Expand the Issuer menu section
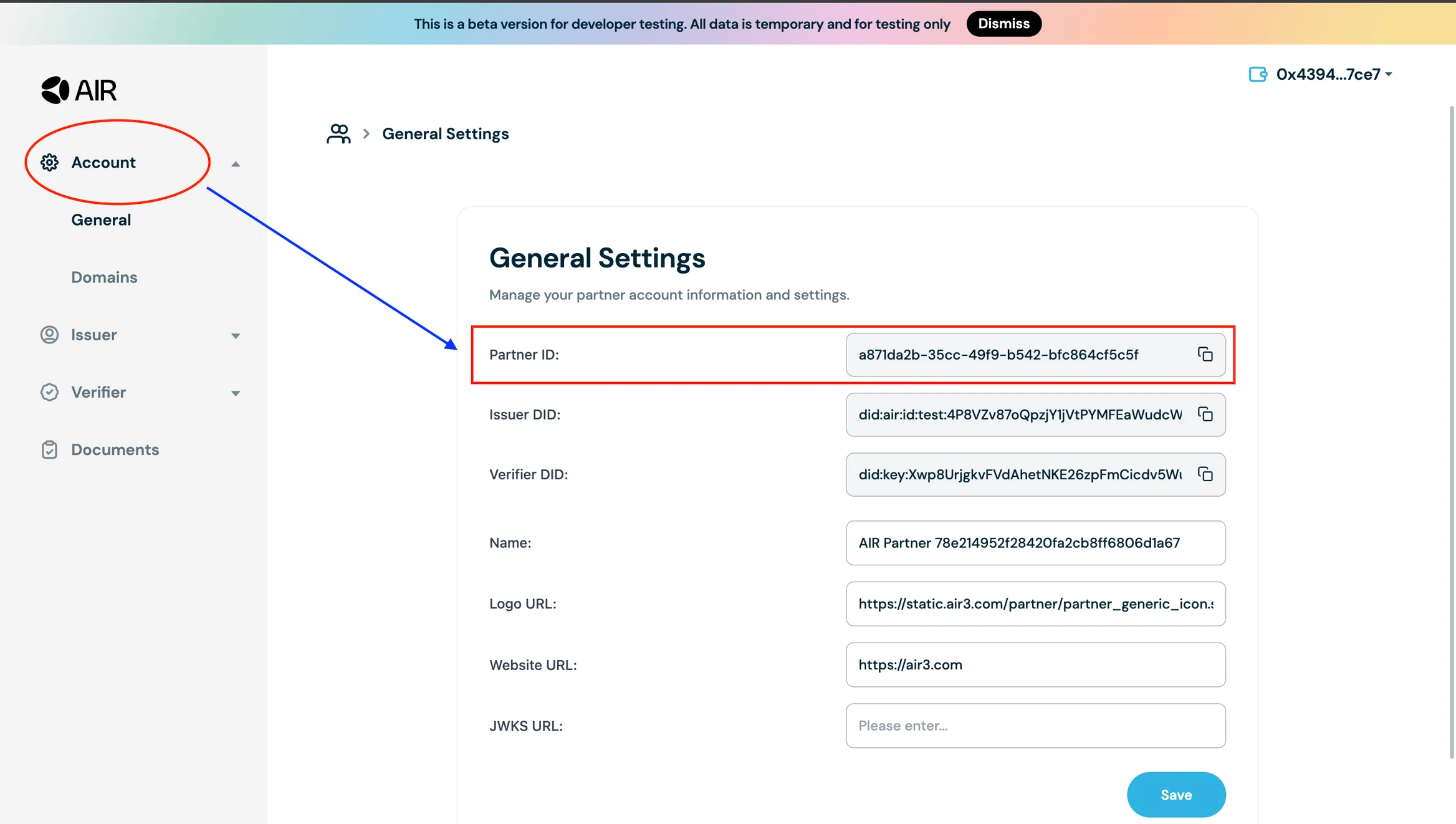The height and width of the screenshot is (824, 1456). pyautogui.click(x=236, y=336)
